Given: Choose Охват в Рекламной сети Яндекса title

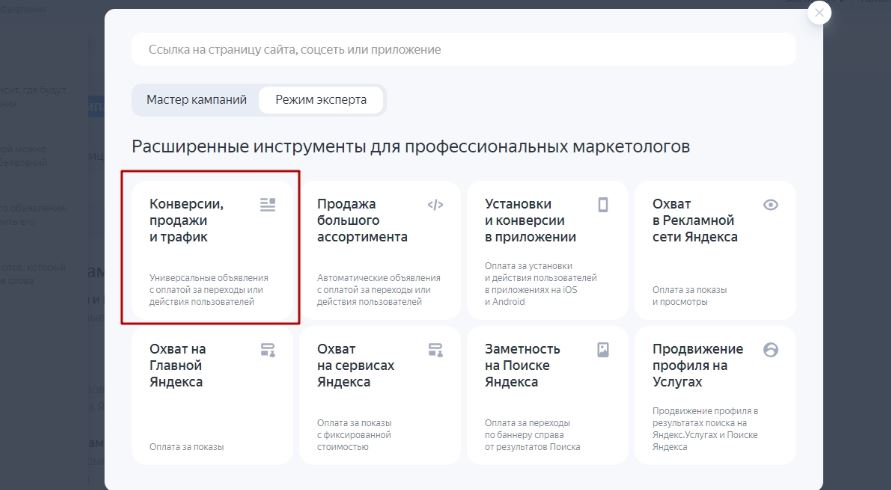Looking at the screenshot, I should (694, 221).
